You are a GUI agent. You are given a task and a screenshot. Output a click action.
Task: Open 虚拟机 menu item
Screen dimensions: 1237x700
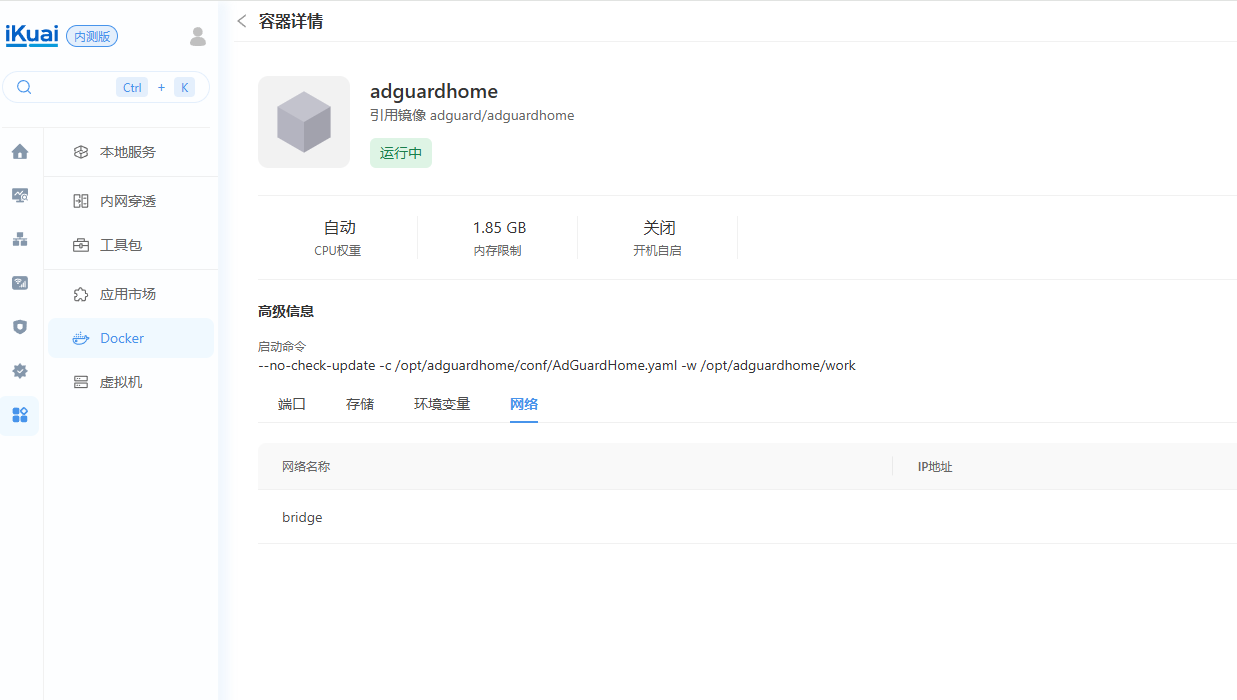pyautogui.click(x=131, y=382)
